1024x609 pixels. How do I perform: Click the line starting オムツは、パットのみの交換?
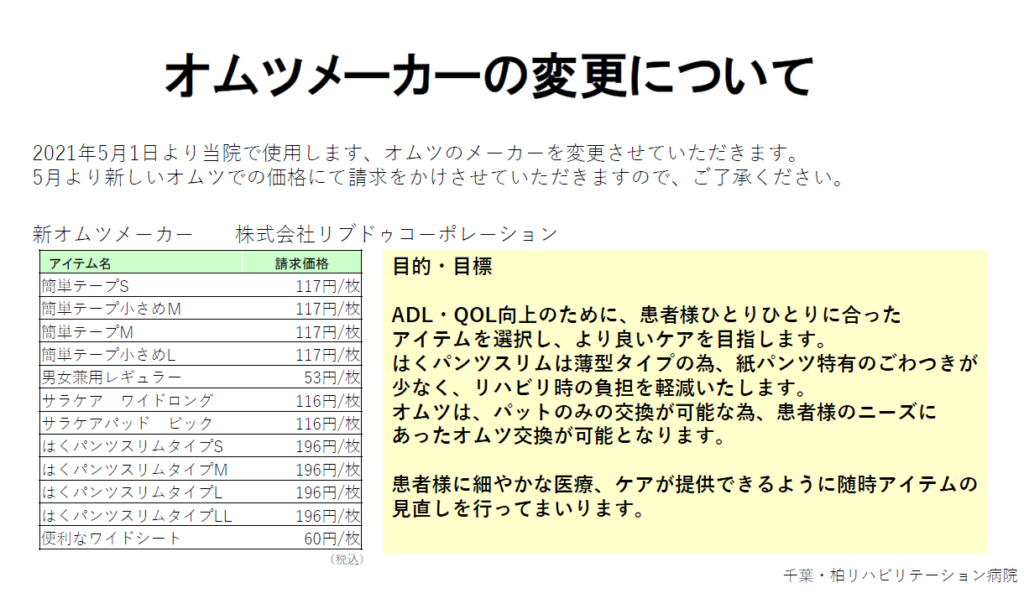(664, 411)
